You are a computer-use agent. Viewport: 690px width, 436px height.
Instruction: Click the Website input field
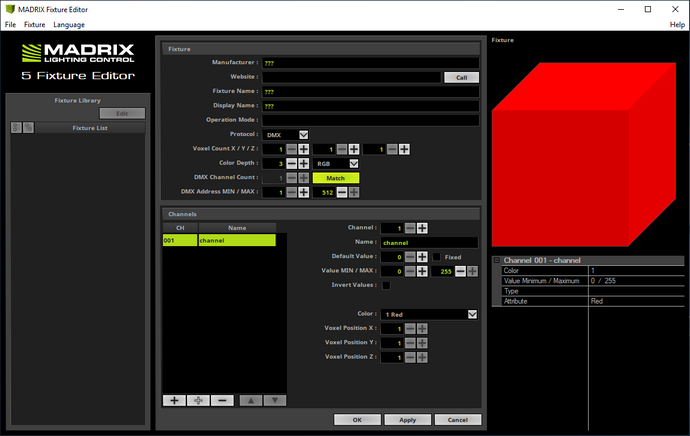point(352,77)
